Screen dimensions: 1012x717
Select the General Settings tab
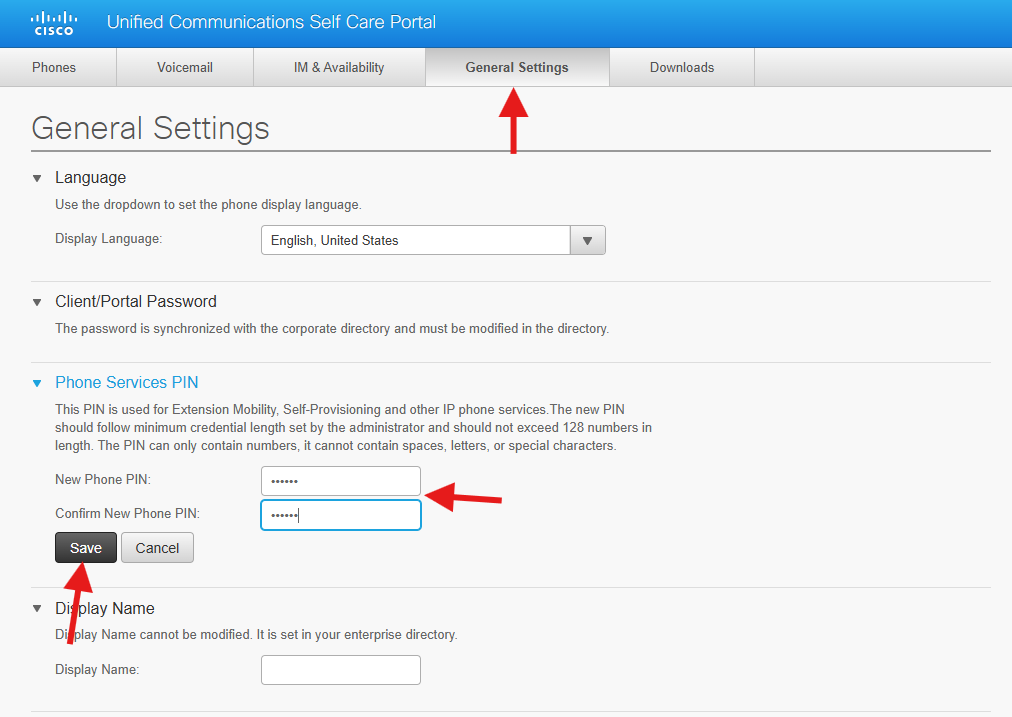[517, 67]
